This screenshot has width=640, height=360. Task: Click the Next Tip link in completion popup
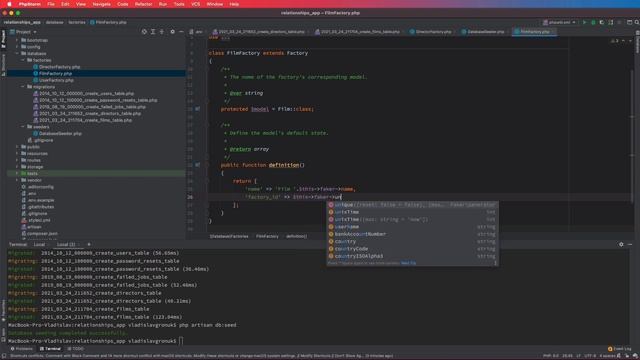[x=408, y=263]
